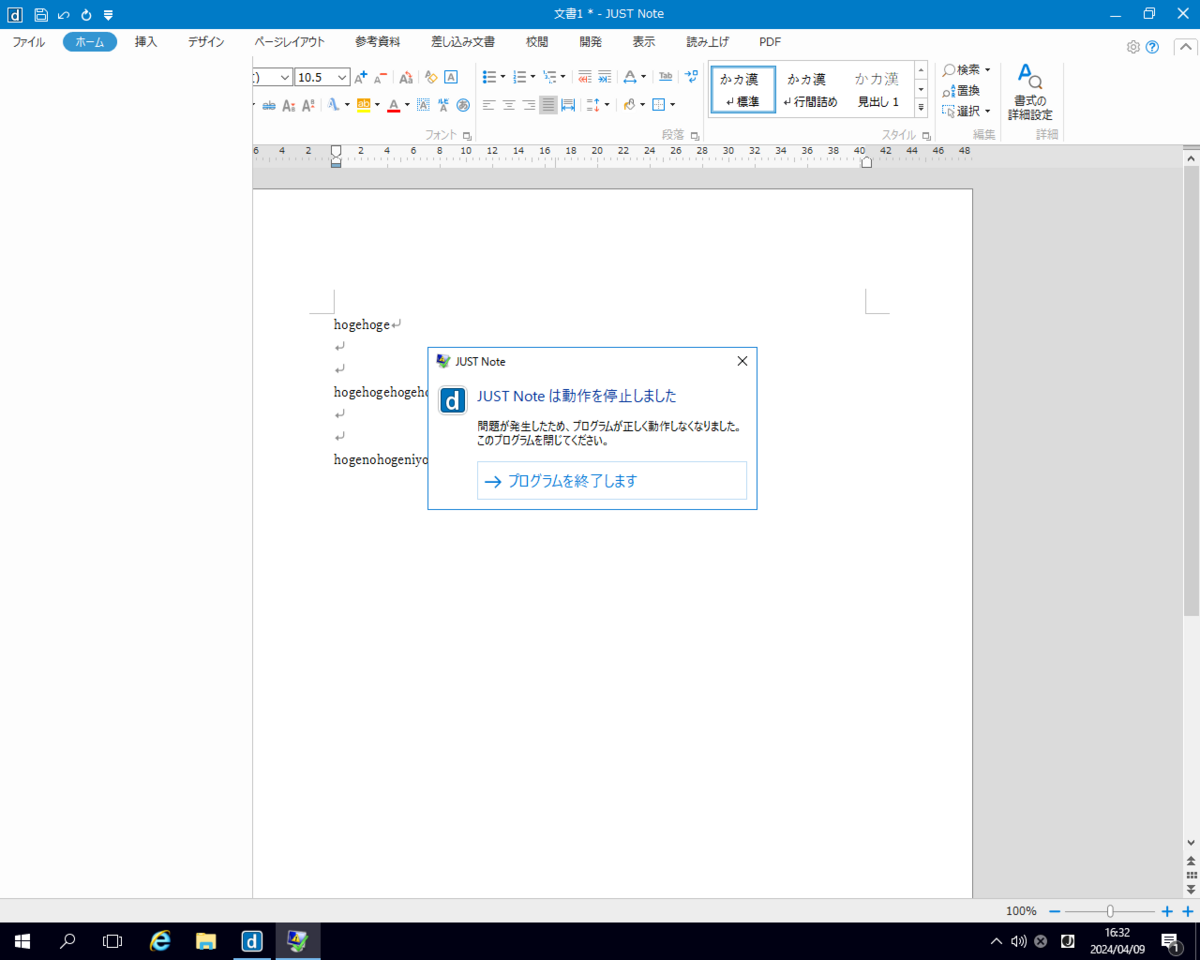Open Paragraph dialog launcher
The image size is (1200, 960).
(x=695, y=135)
